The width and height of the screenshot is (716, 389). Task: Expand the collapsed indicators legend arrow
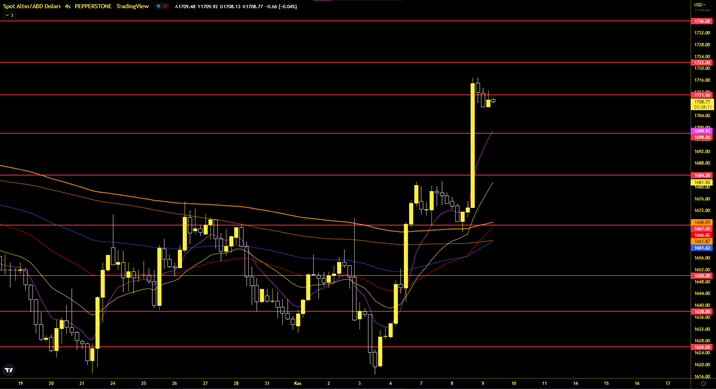[9, 15]
